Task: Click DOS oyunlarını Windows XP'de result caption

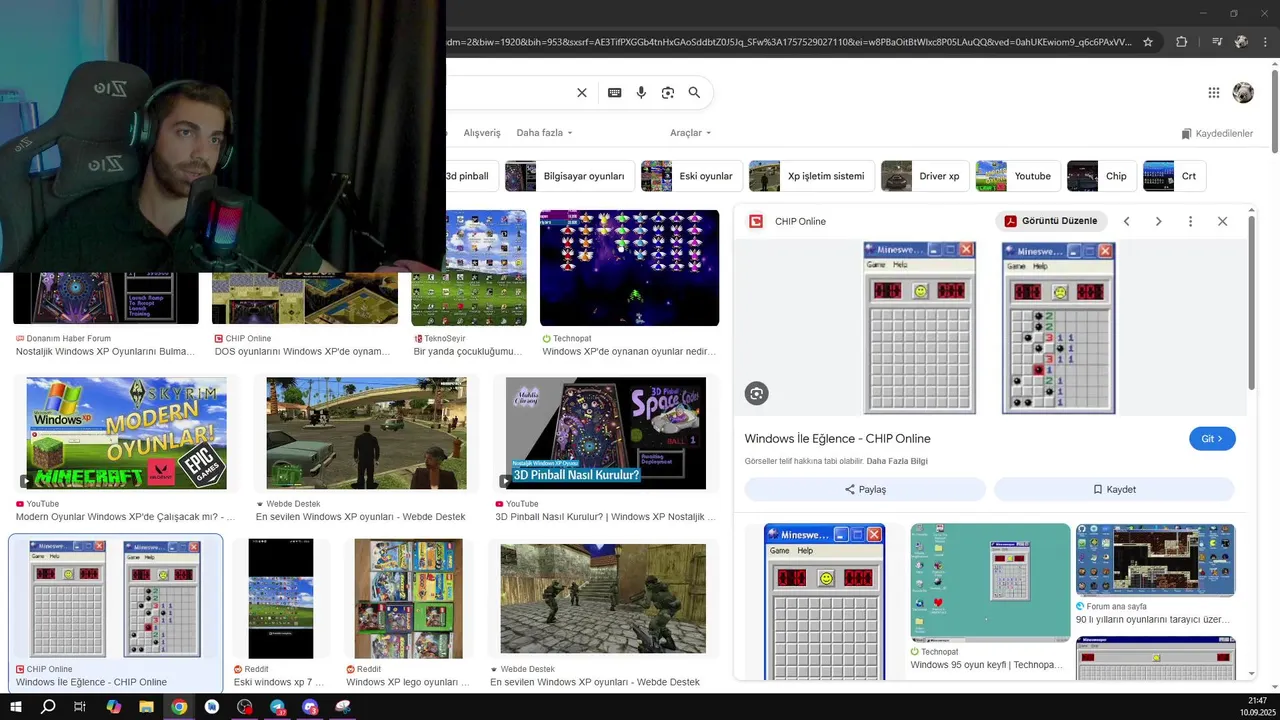Action: coord(302,352)
